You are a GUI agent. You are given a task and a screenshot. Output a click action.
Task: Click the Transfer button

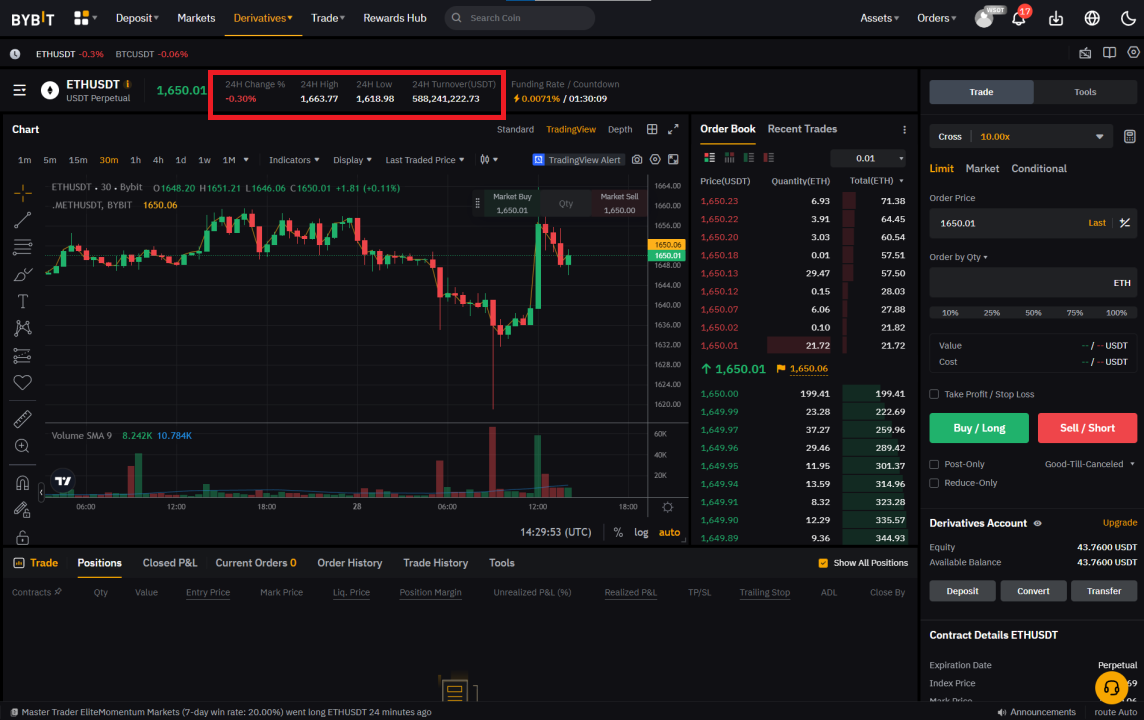pos(1104,591)
